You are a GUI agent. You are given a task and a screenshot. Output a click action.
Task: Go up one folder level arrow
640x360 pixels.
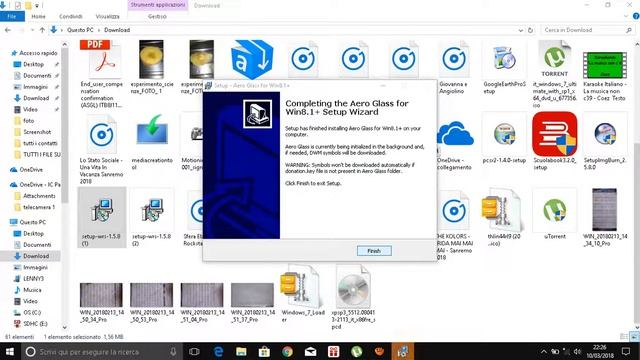42,30
